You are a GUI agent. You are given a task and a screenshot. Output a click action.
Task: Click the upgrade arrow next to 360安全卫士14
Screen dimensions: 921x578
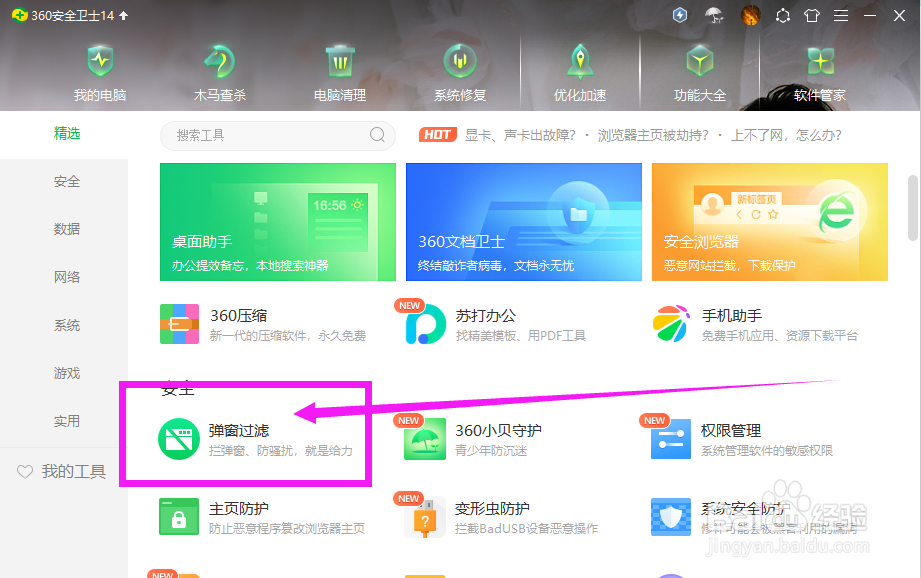123,15
